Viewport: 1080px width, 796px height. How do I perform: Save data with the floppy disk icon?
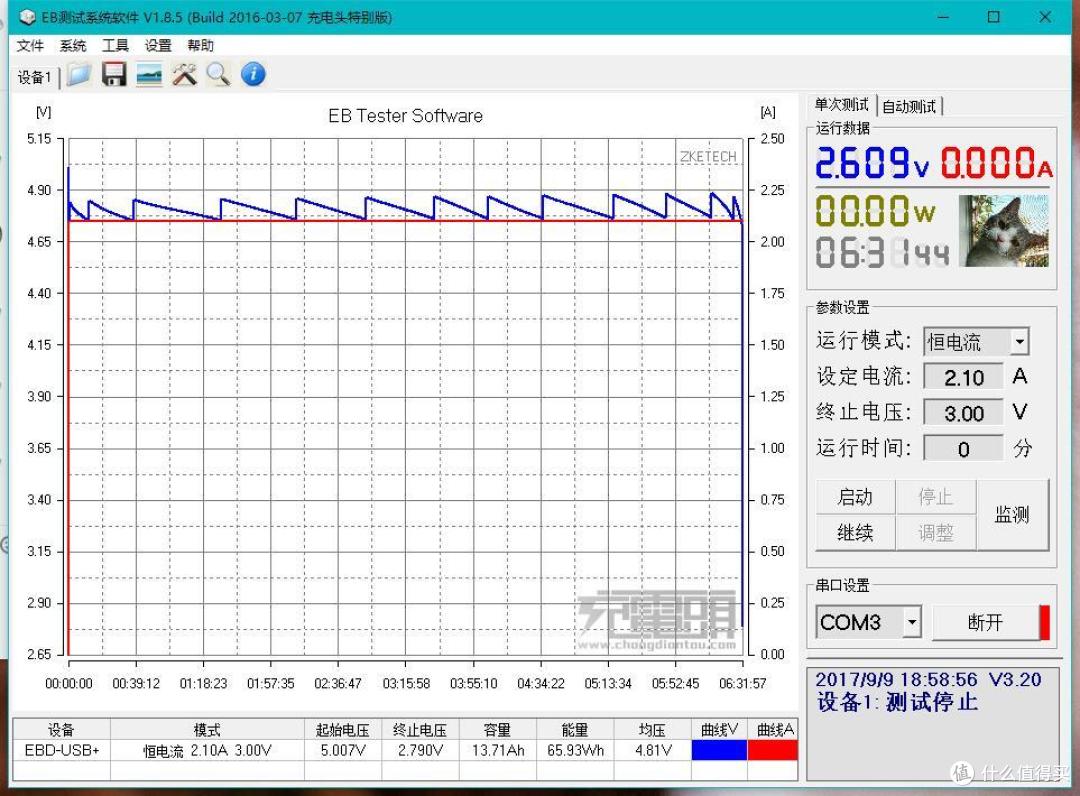[114, 74]
